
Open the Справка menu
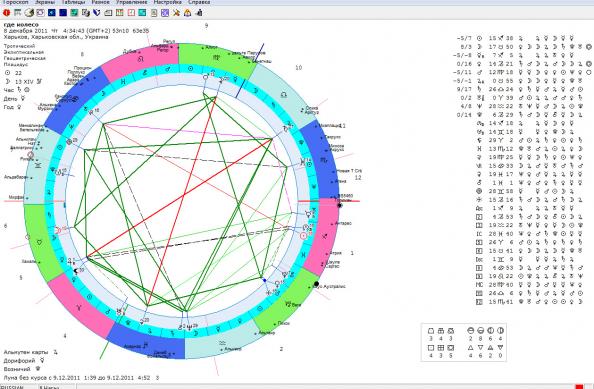click(x=199, y=2)
